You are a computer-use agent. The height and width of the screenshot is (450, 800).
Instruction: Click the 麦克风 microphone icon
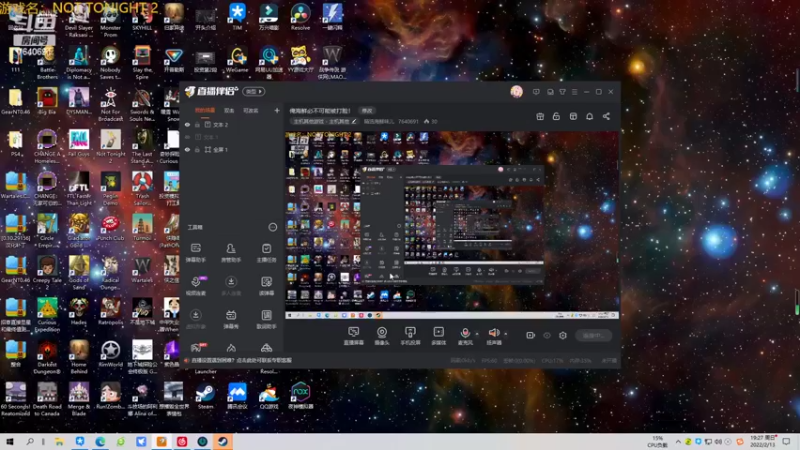[x=465, y=333]
